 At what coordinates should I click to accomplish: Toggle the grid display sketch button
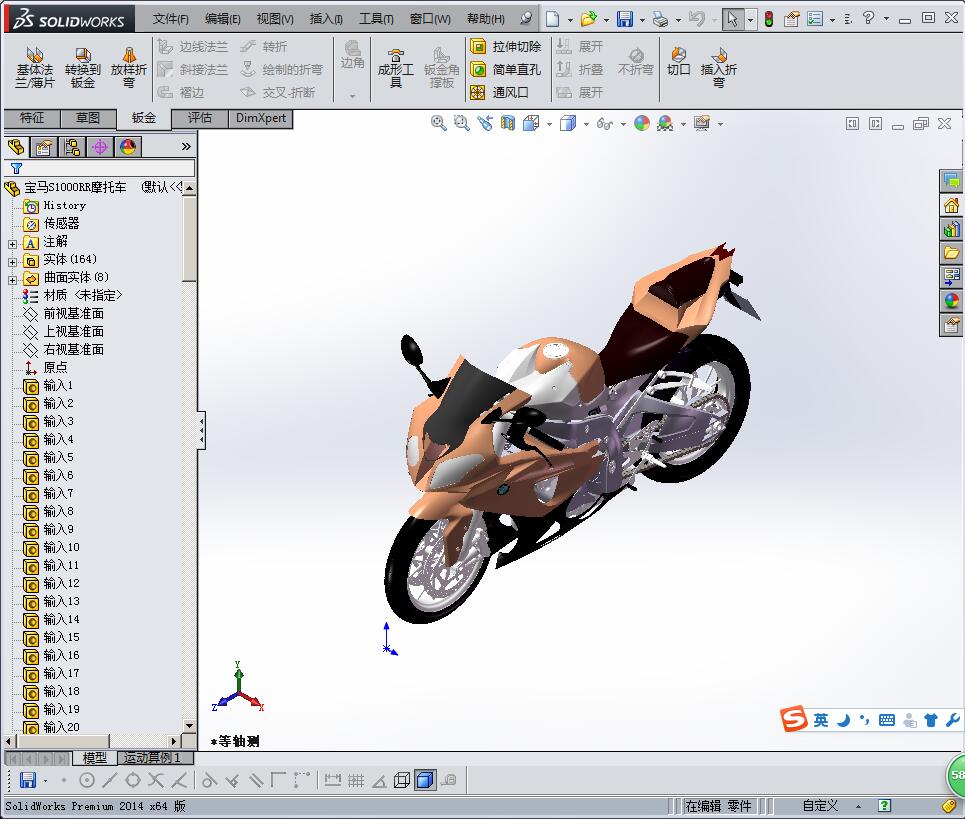point(356,780)
